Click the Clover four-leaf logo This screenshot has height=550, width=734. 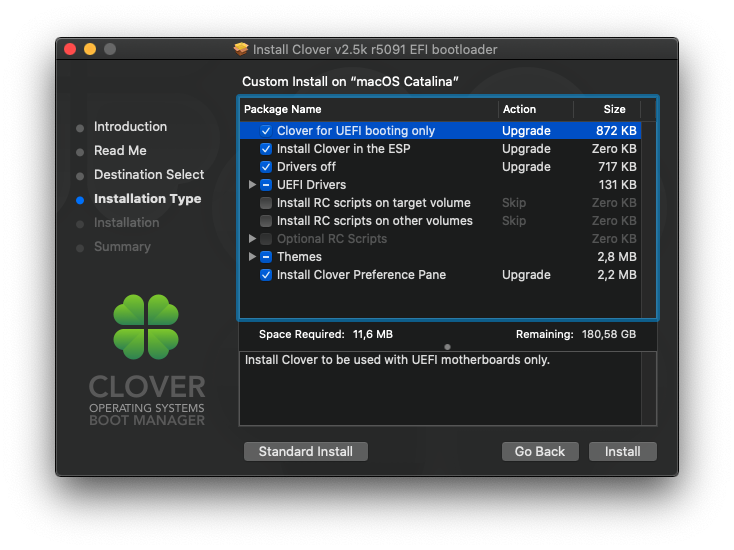[x=146, y=327]
